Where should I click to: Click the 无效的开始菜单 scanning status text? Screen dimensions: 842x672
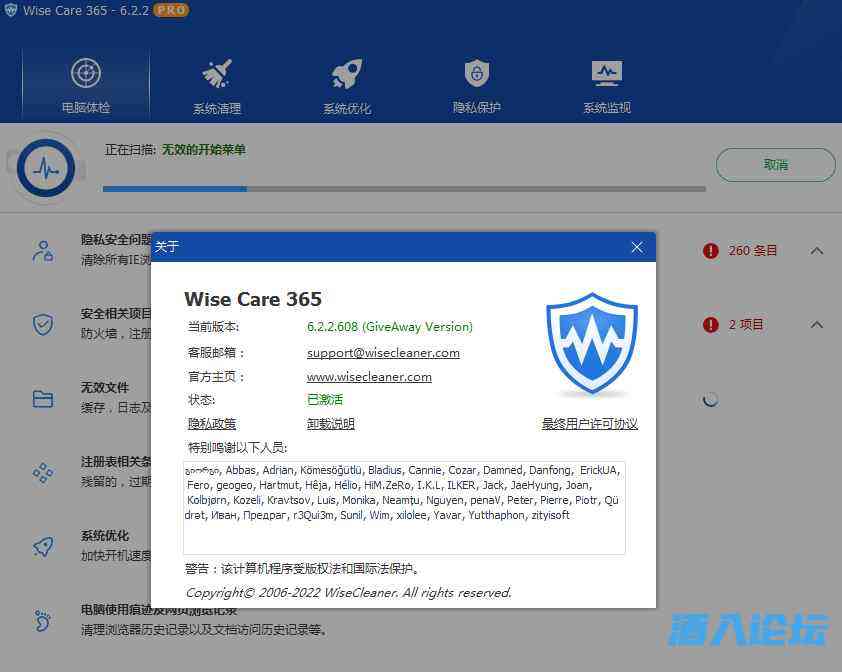click(x=204, y=150)
